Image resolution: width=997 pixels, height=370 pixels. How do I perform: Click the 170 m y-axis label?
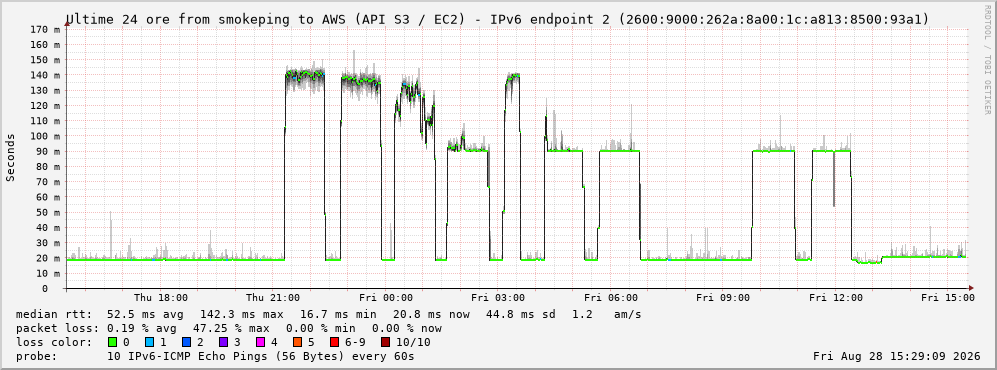(x=46, y=29)
